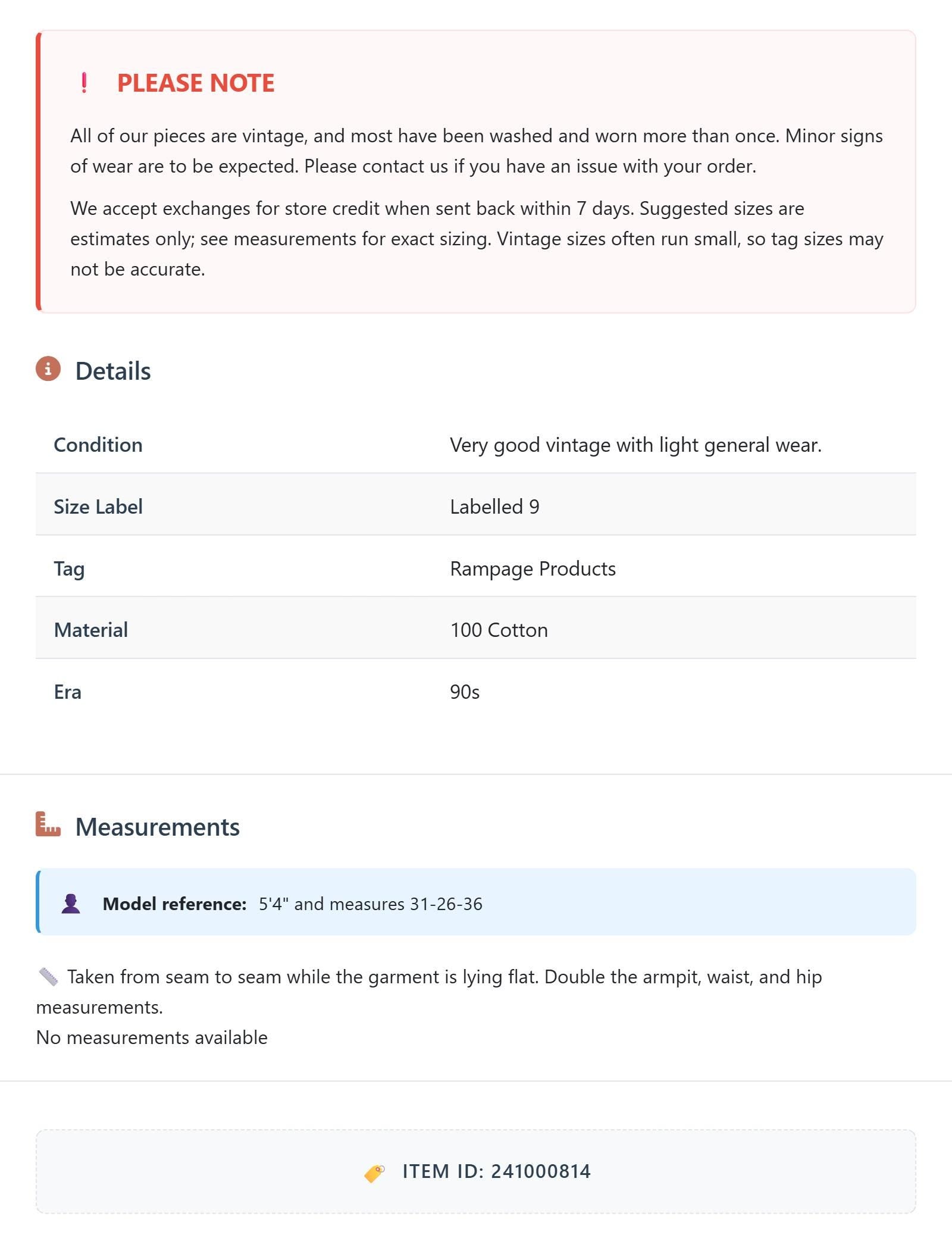952x1244 pixels.
Task: Click the yellow price tag icon
Action: click(x=374, y=1173)
